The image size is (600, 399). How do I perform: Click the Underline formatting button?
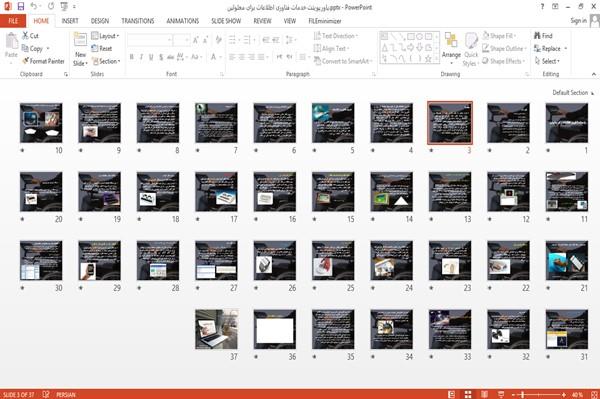pyautogui.click(x=151, y=57)
